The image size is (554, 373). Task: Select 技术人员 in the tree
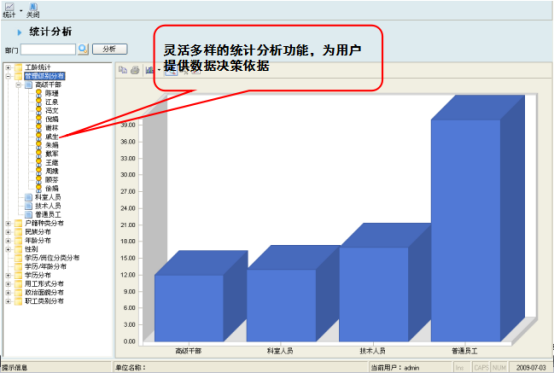tap(48, 206)
